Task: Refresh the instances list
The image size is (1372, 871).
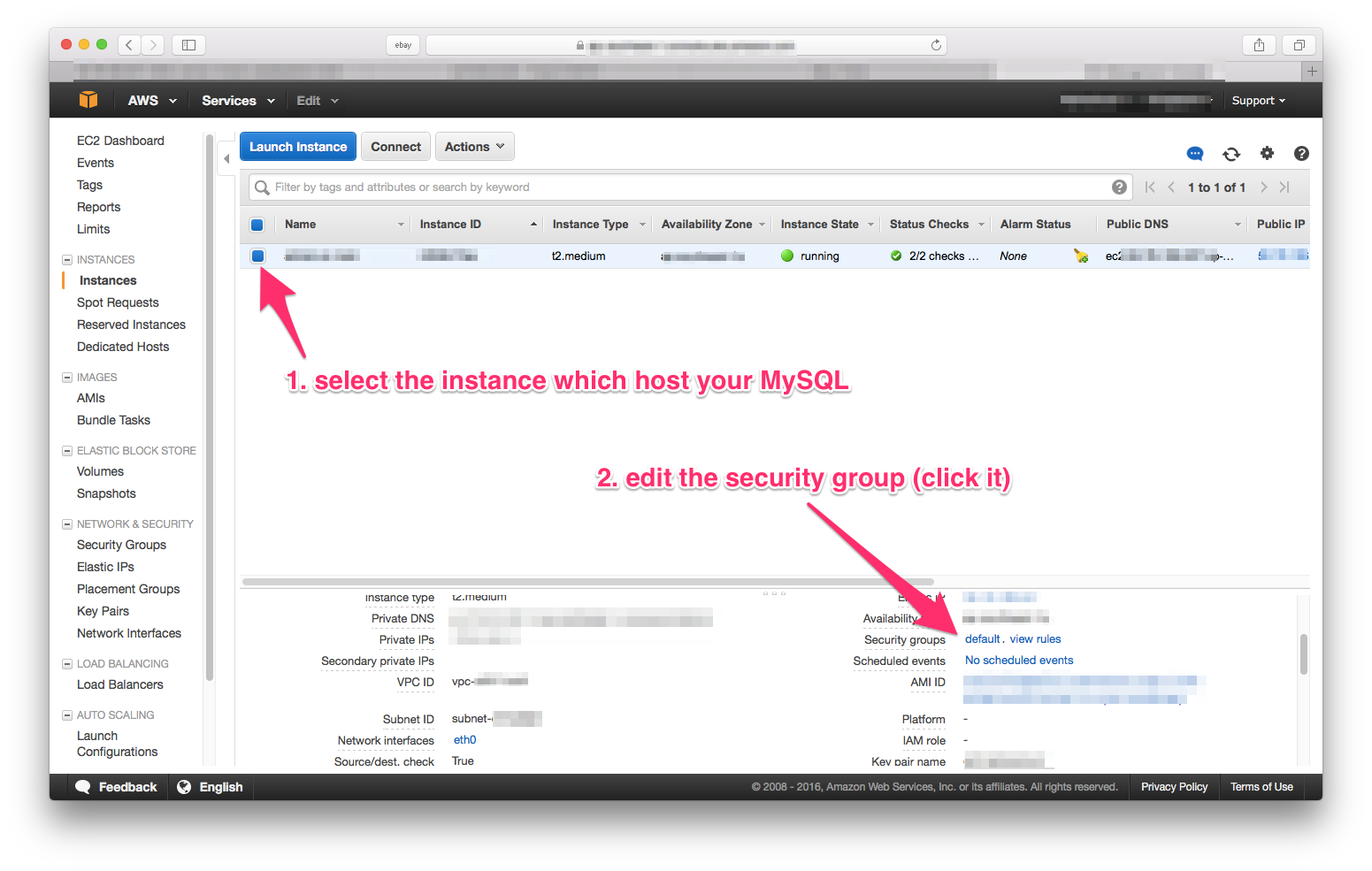Action: click(x=1231, y=154)
